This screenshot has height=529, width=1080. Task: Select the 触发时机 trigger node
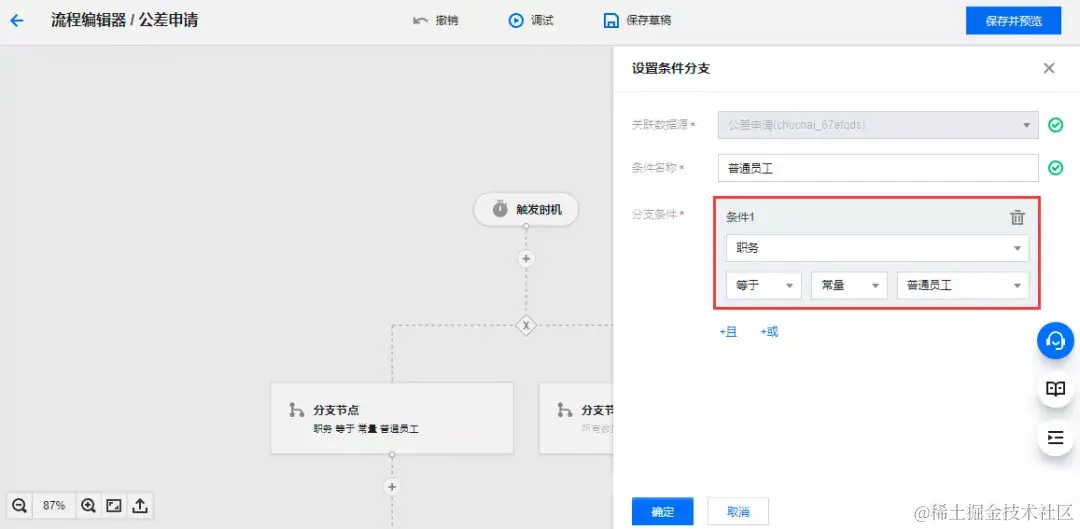[526, 209]
